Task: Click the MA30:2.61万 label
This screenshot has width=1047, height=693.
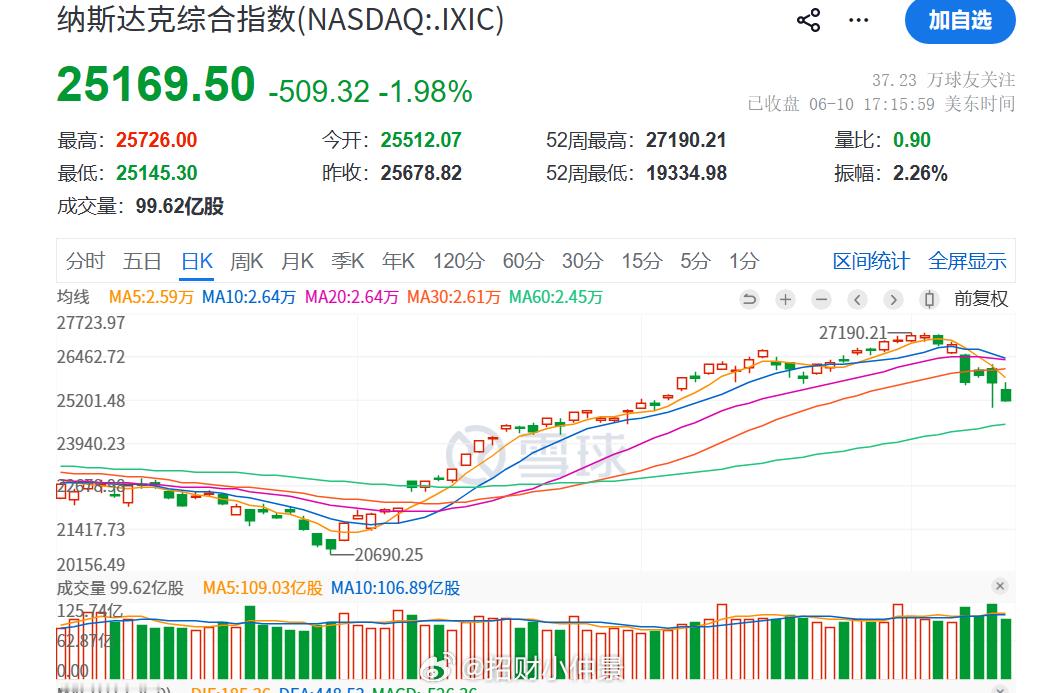Action: 453,297
